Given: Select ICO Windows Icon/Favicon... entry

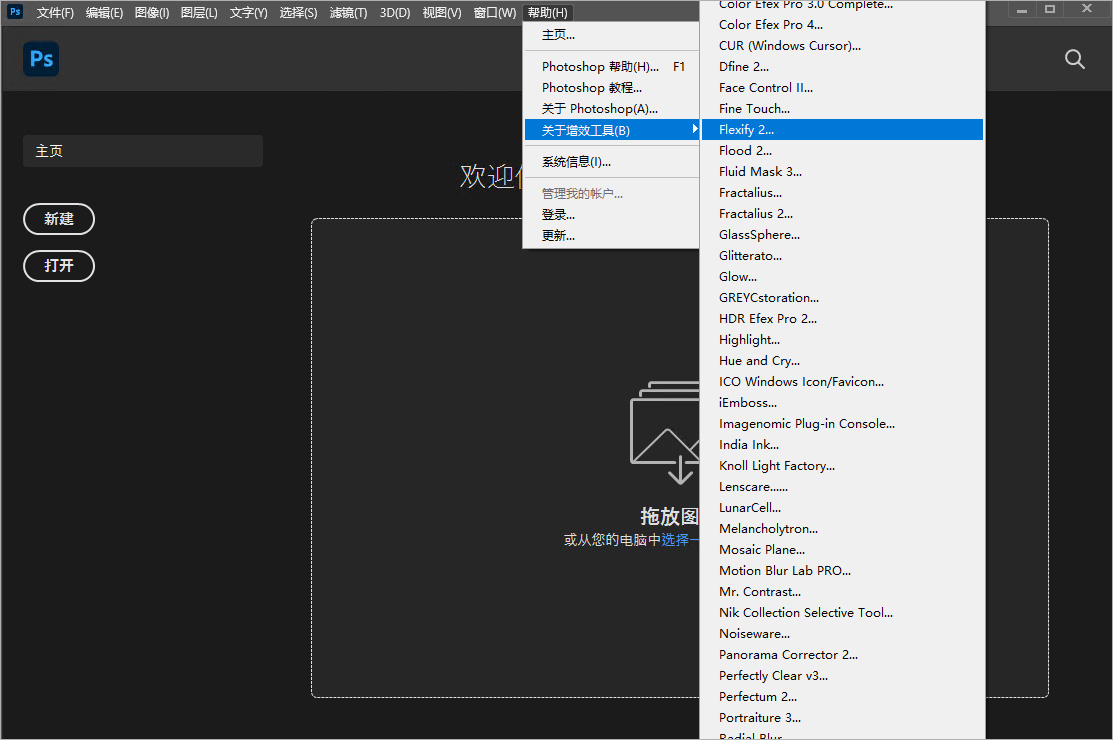Looking at the screenshot, I should 842,382.
